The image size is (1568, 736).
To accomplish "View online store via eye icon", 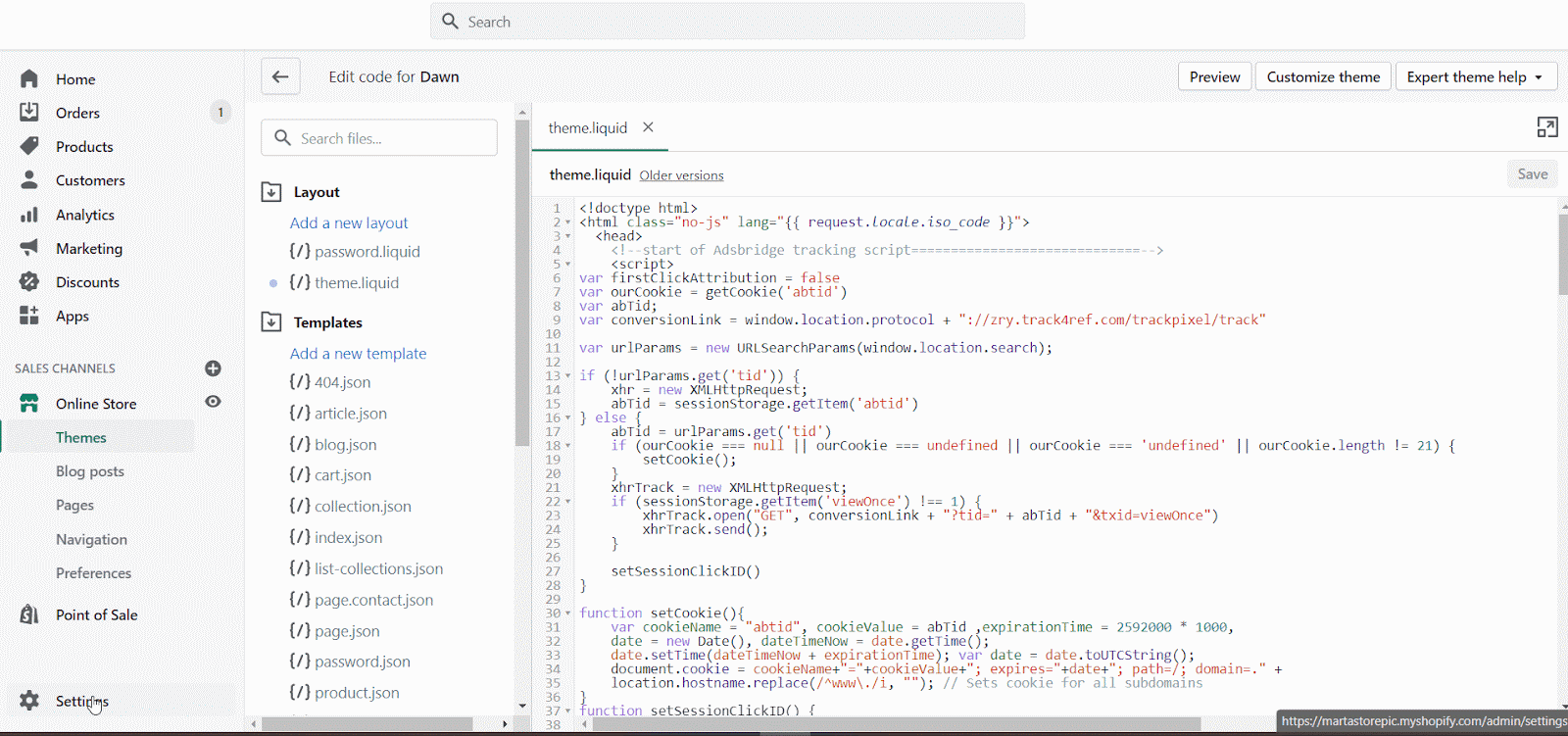I will 213,402.
